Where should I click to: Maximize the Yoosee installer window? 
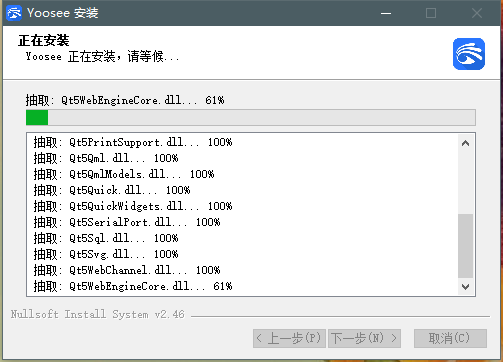click(x=431, y=13)
